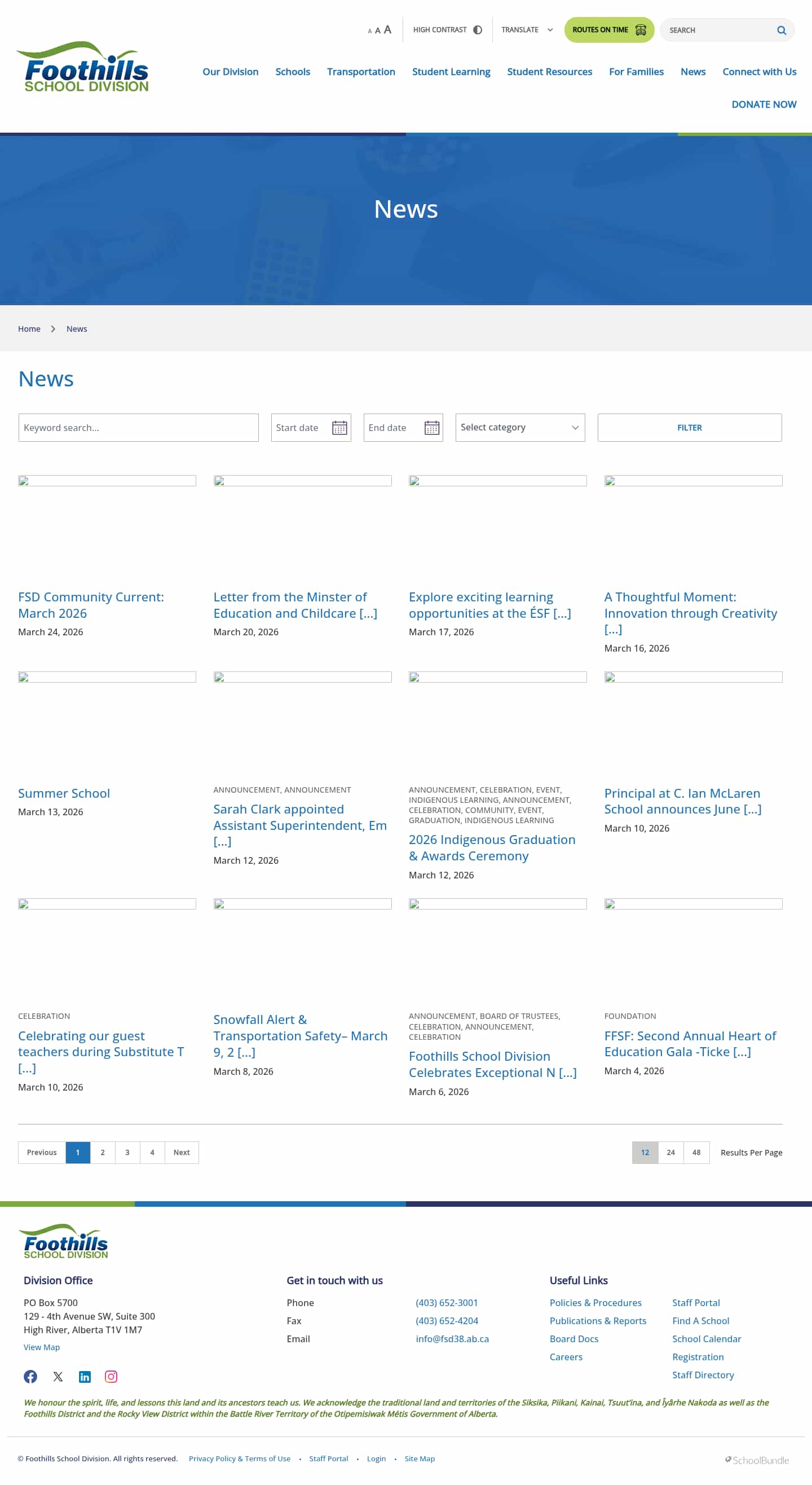Open Routes On Time bus button
Screen dimensions: 812x1485
click(608, 30)
